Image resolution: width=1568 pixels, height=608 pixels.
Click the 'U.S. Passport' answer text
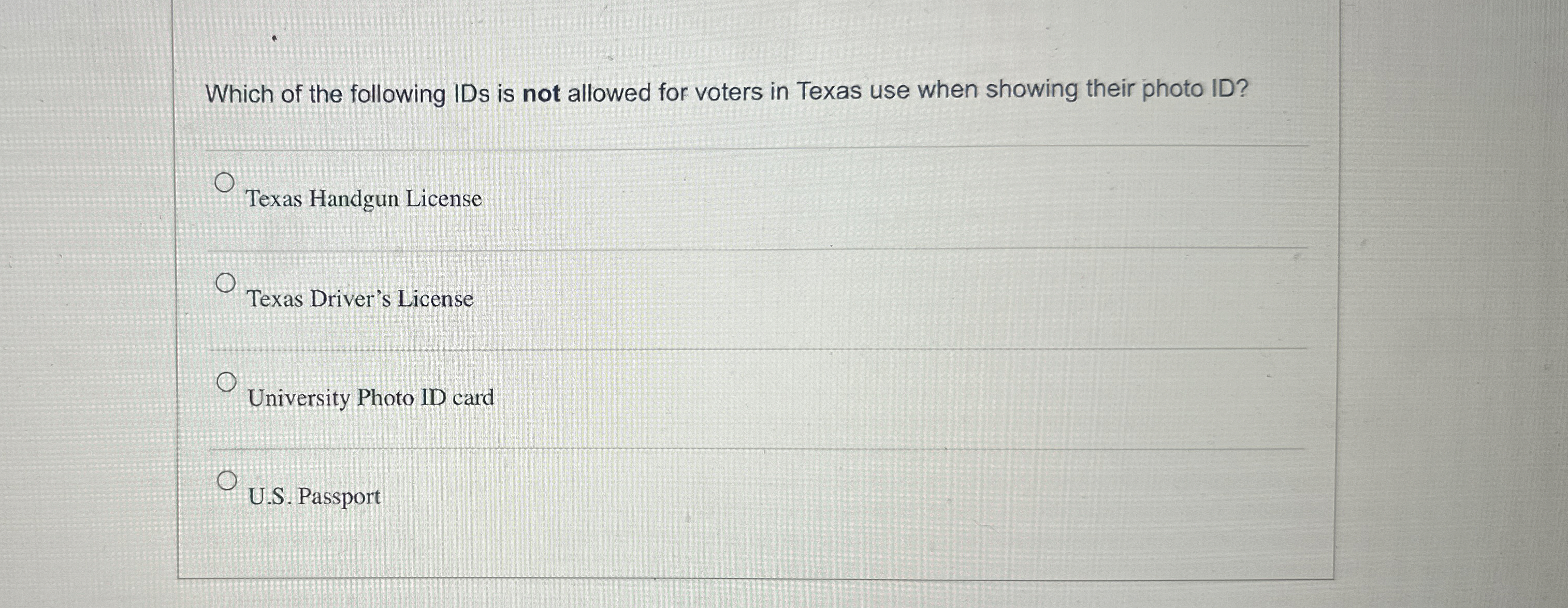tap(314, 497)
